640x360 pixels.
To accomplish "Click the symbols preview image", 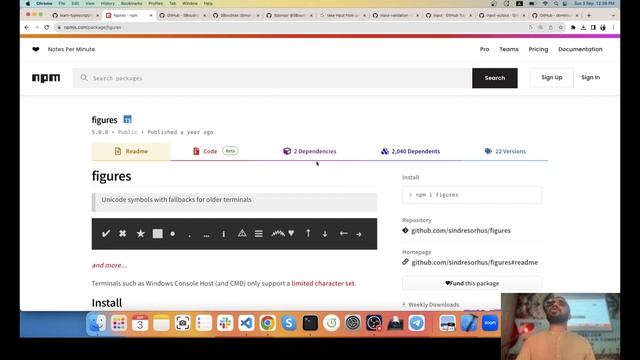I will (x=234, y=234).
